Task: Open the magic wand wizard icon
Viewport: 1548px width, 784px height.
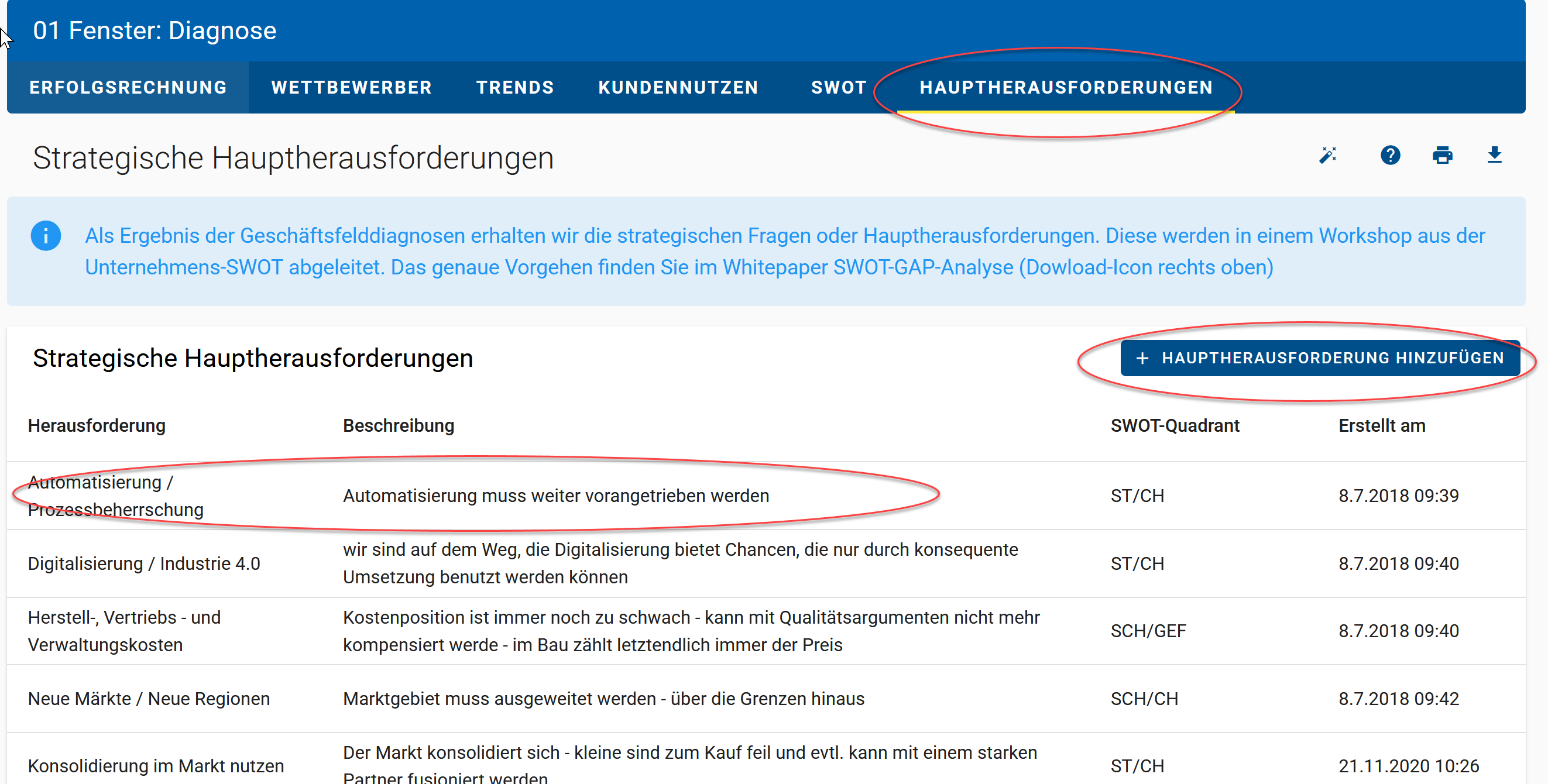Action: pyautogui.click(x=1328, y=156)
